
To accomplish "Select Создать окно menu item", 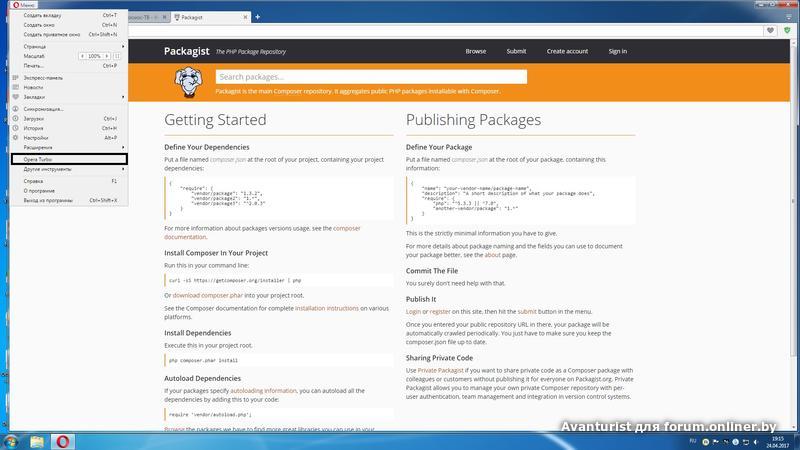I will [x=69, y=25].
